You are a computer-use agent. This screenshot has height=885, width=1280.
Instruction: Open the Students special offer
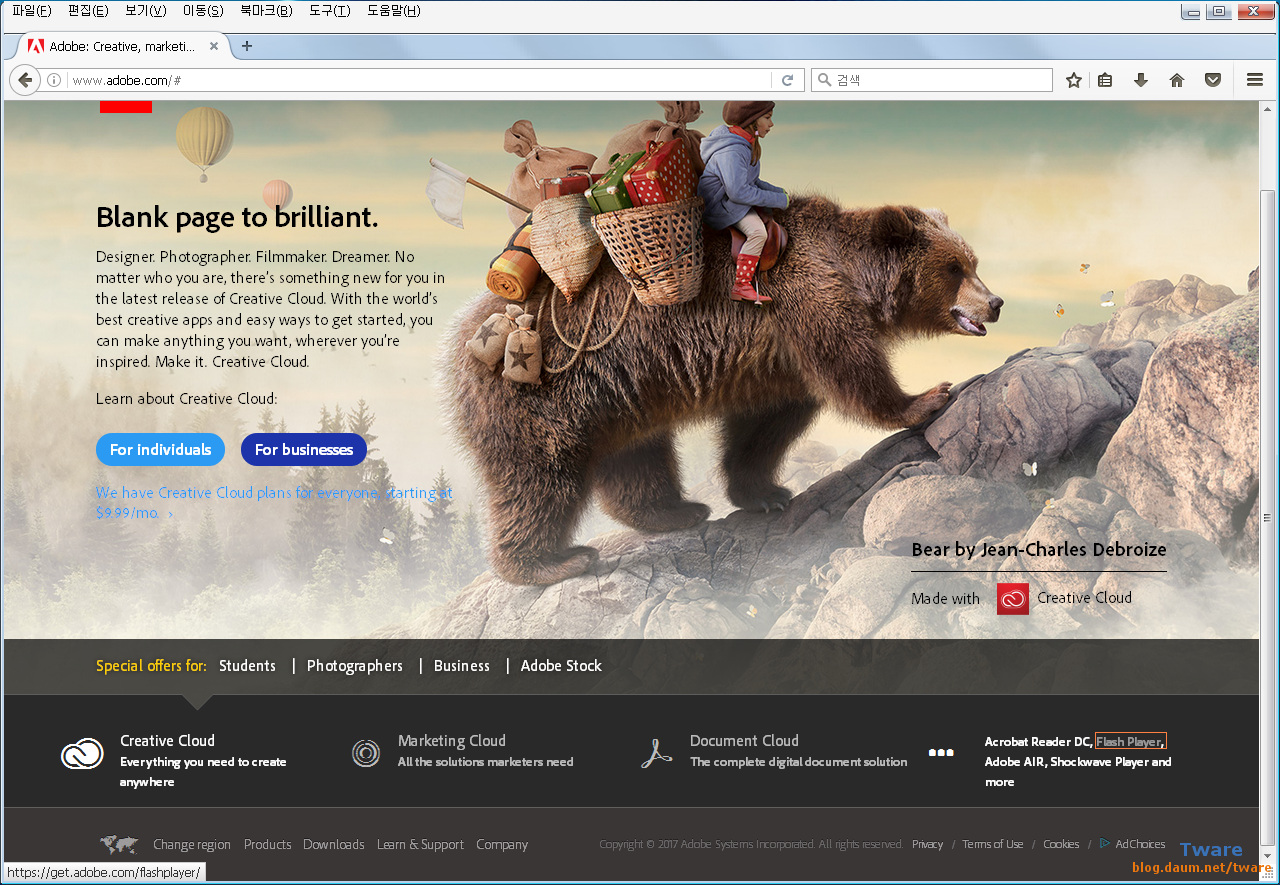point(247,666)
